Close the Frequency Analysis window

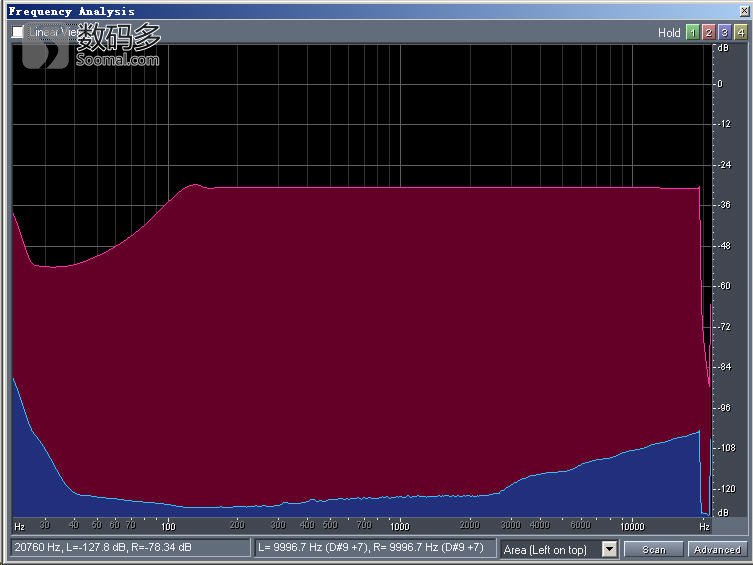click(743, 11)
